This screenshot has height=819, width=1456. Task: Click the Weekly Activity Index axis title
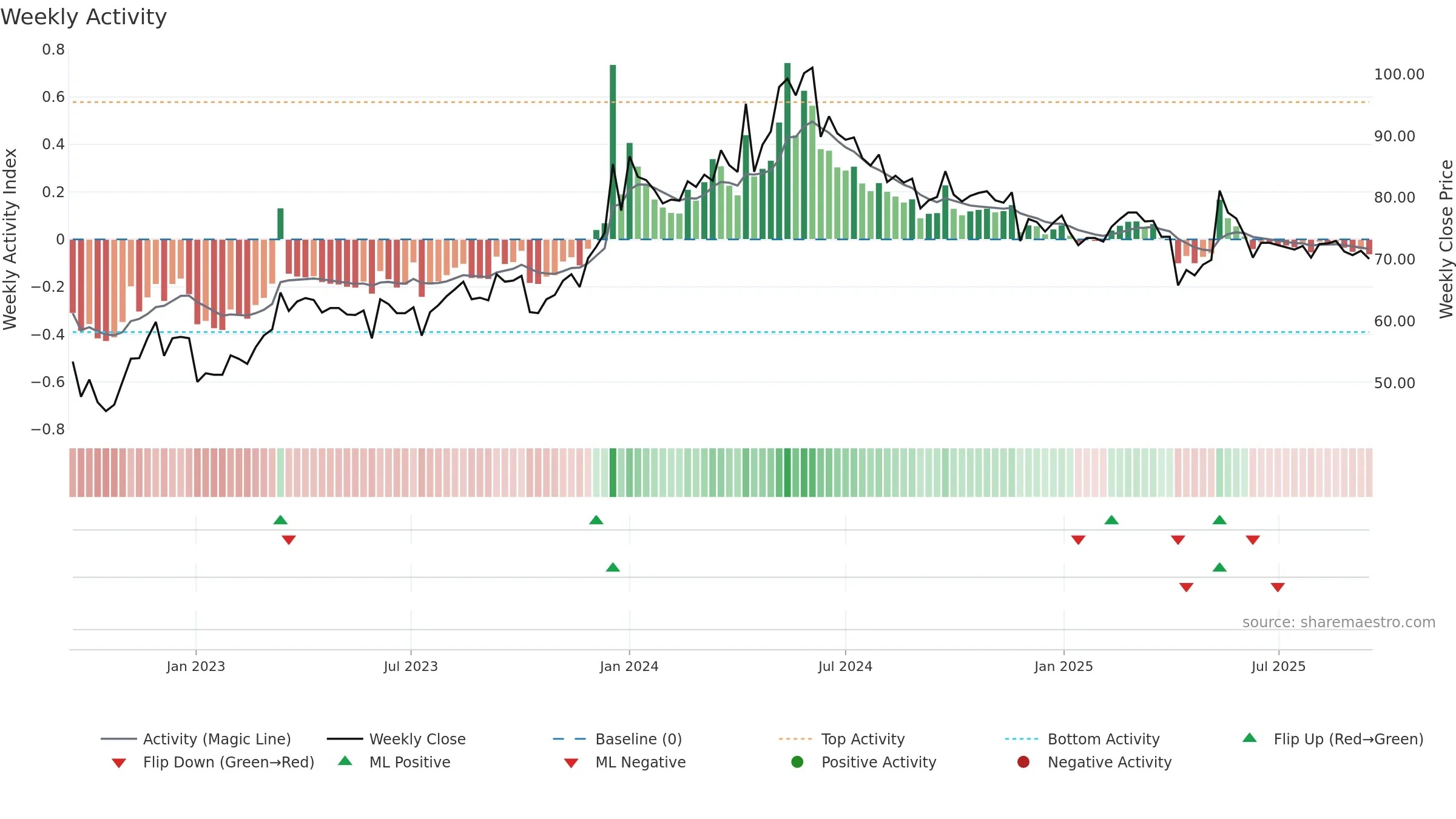click(x=10, y=239)
